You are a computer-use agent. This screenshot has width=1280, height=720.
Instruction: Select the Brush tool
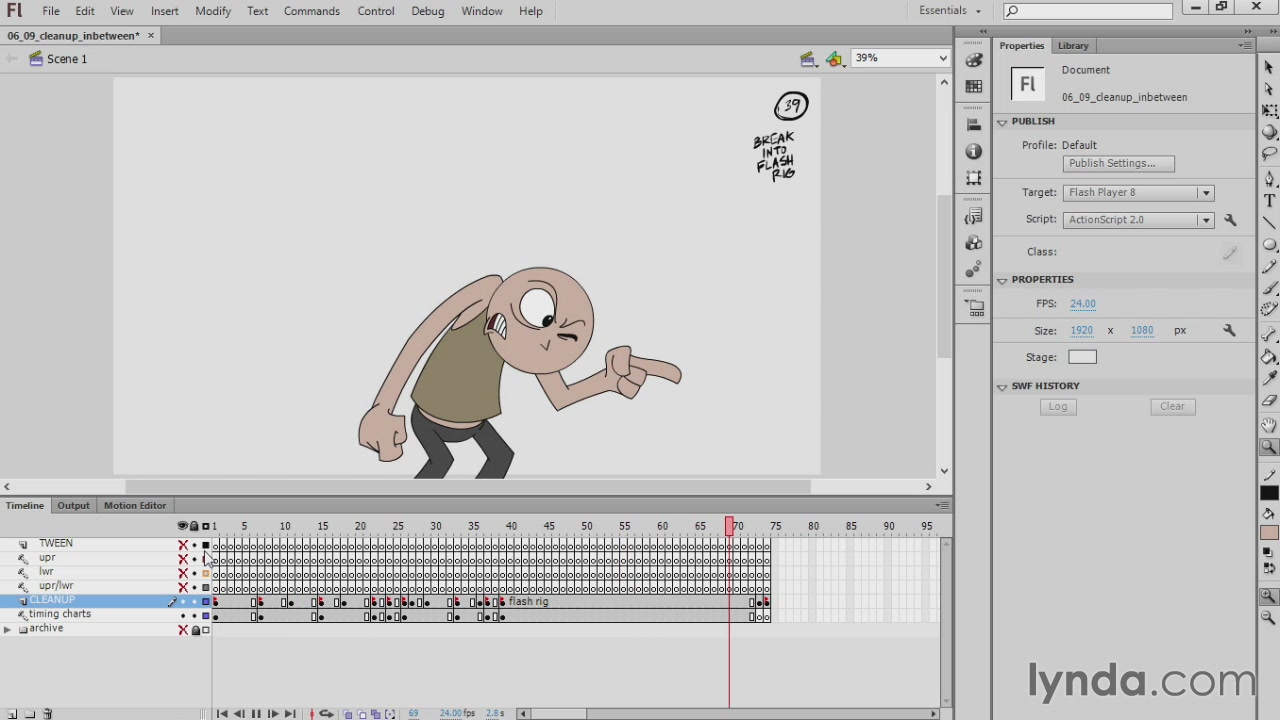tap(1269, 288)
